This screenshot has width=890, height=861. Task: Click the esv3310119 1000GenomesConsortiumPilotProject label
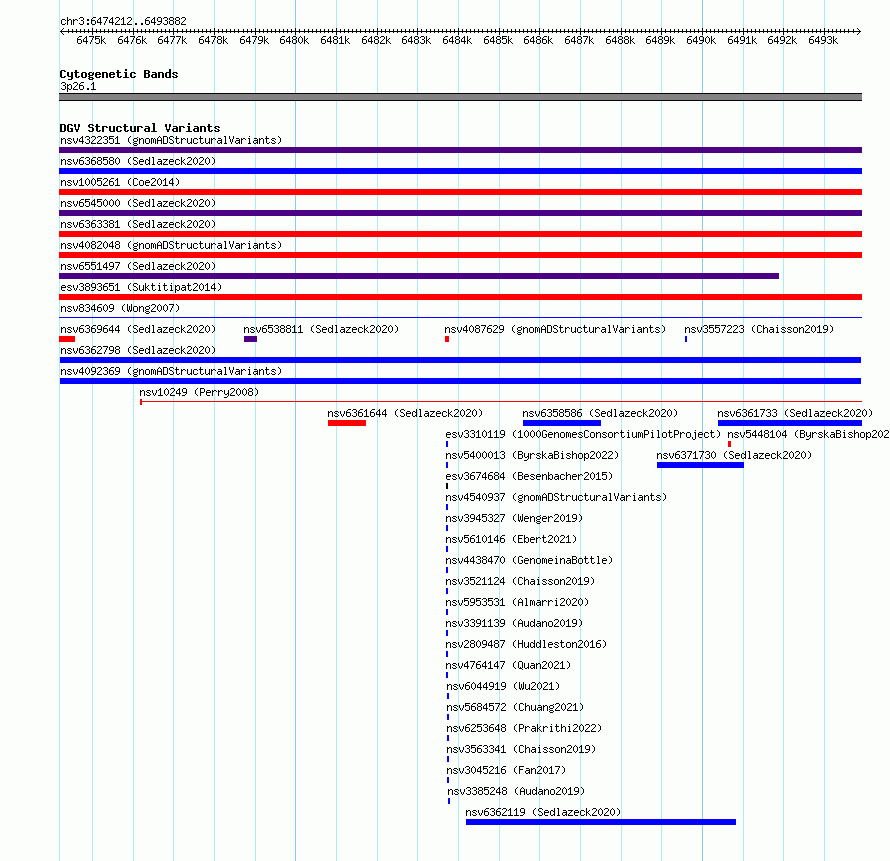[x=583, y=434]
